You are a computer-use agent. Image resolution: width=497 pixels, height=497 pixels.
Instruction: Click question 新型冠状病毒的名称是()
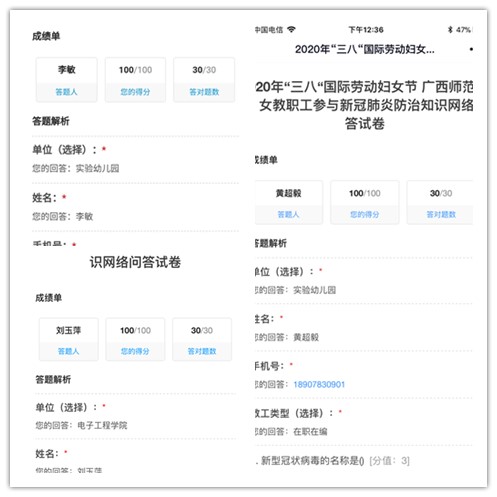coord(312,461)
